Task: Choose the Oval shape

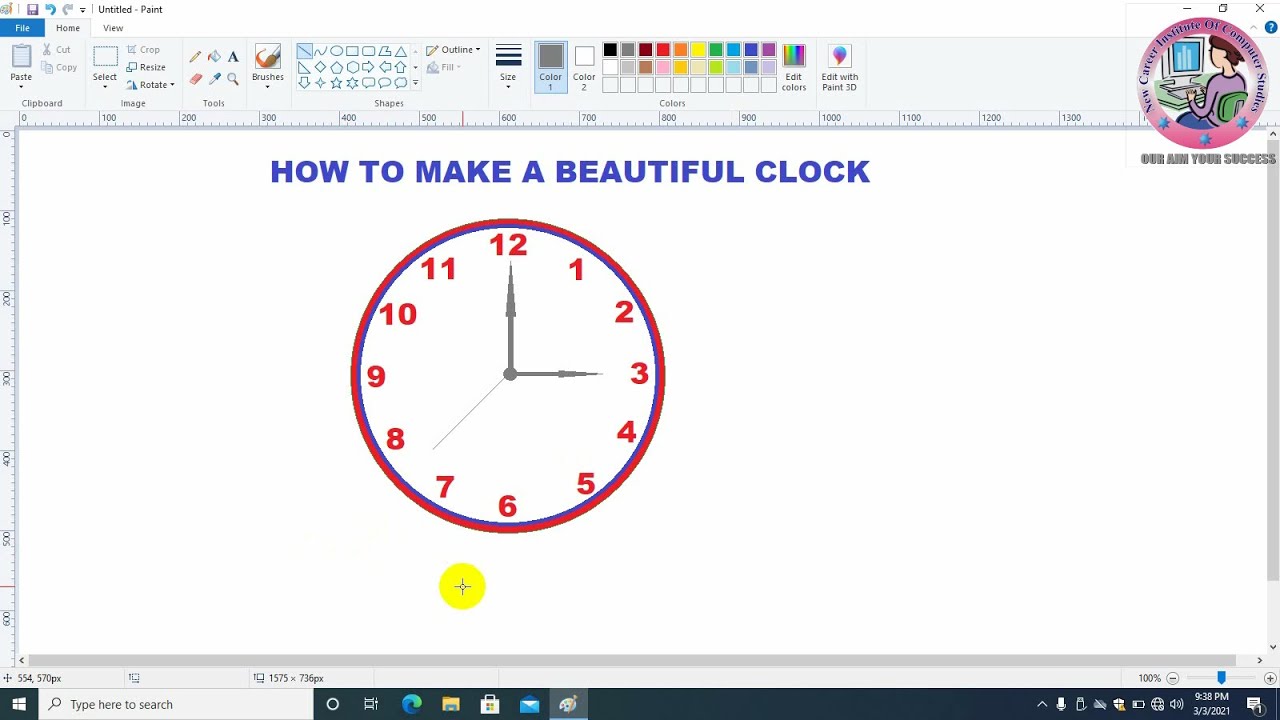Action: [x=336, y=51]
